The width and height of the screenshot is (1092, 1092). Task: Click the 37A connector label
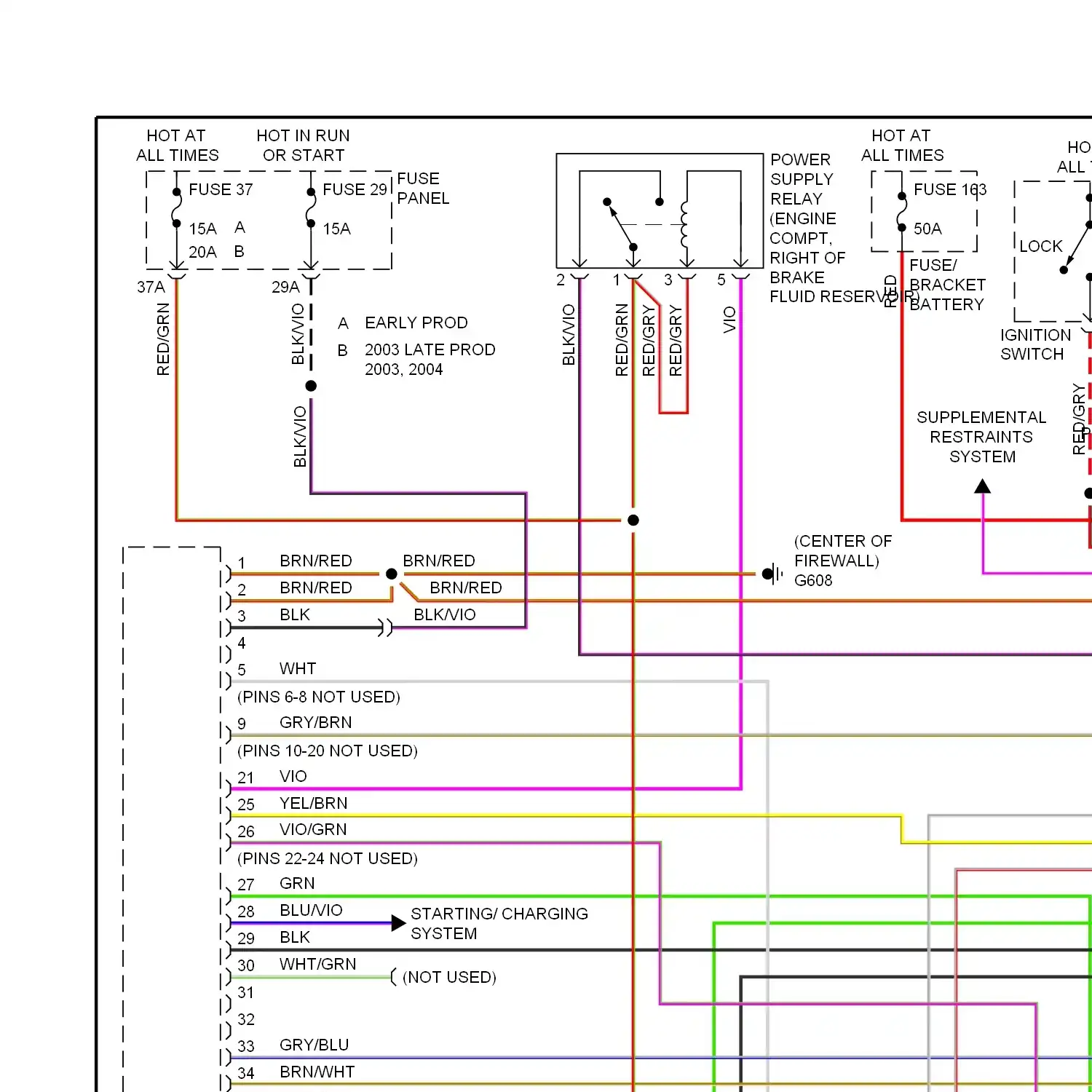pos(151,287)
